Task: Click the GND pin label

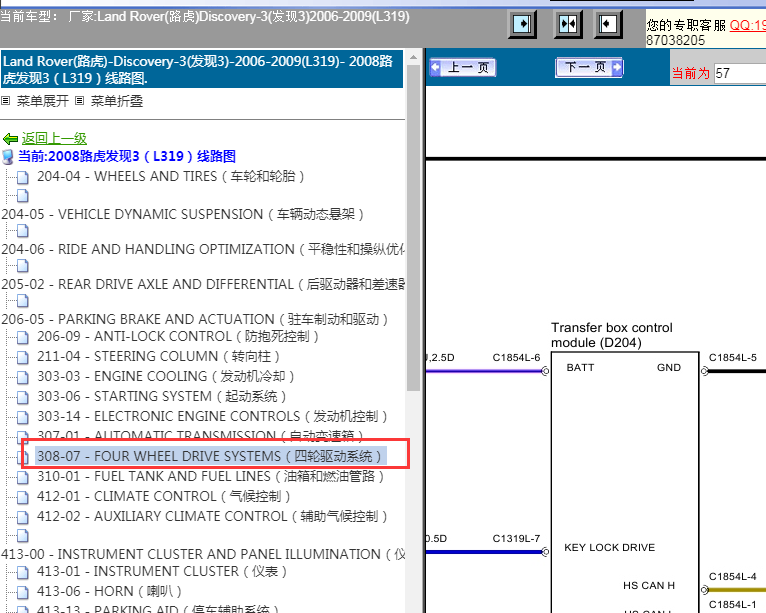Action: [x=669, y=367]
